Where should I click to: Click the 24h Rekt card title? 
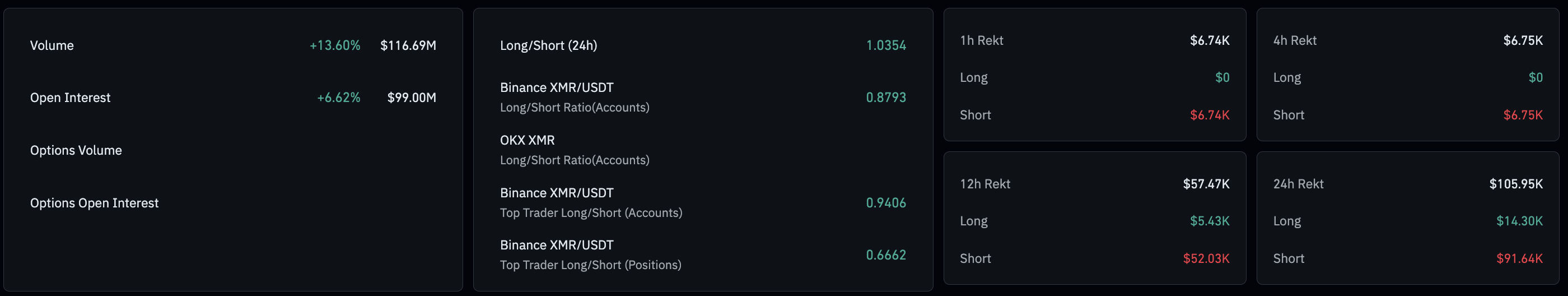(1298, 184)
